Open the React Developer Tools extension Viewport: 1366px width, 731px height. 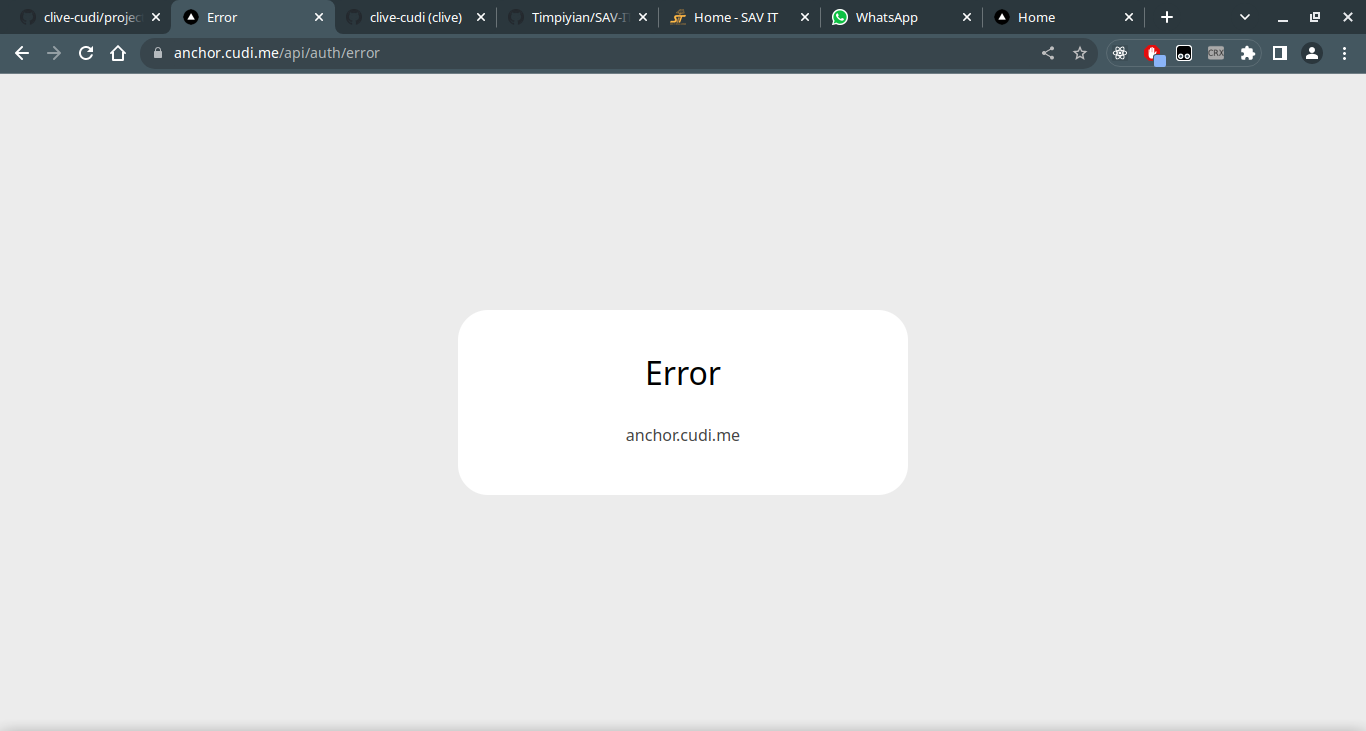[x=1120, y=53]
